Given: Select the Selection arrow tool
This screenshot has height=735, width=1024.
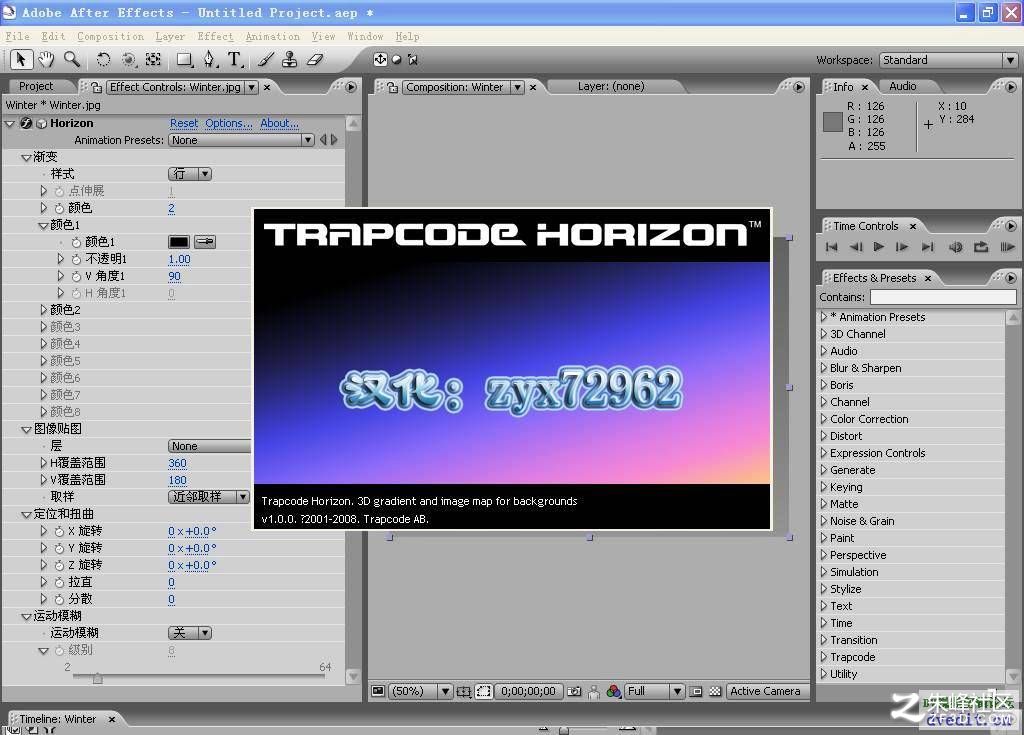Looking at the screenshot, I should click(20, 60).
